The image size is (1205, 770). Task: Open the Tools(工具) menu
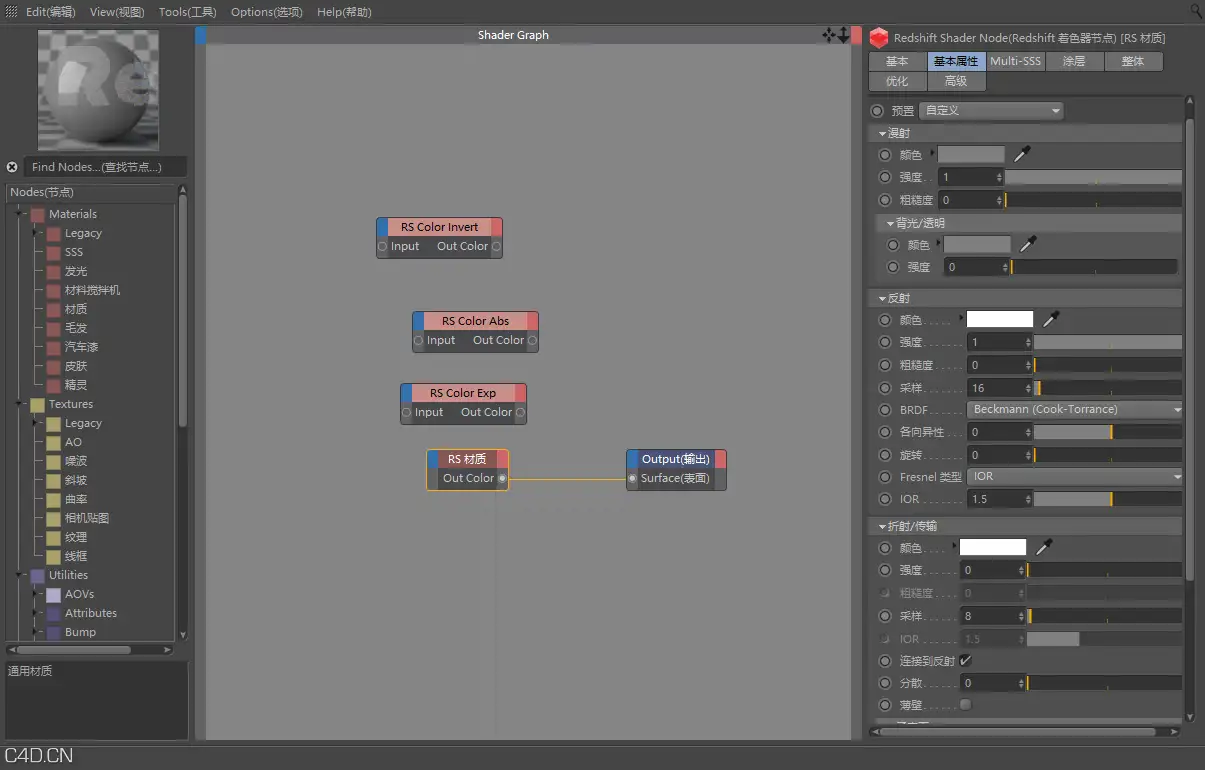[187, 12]
